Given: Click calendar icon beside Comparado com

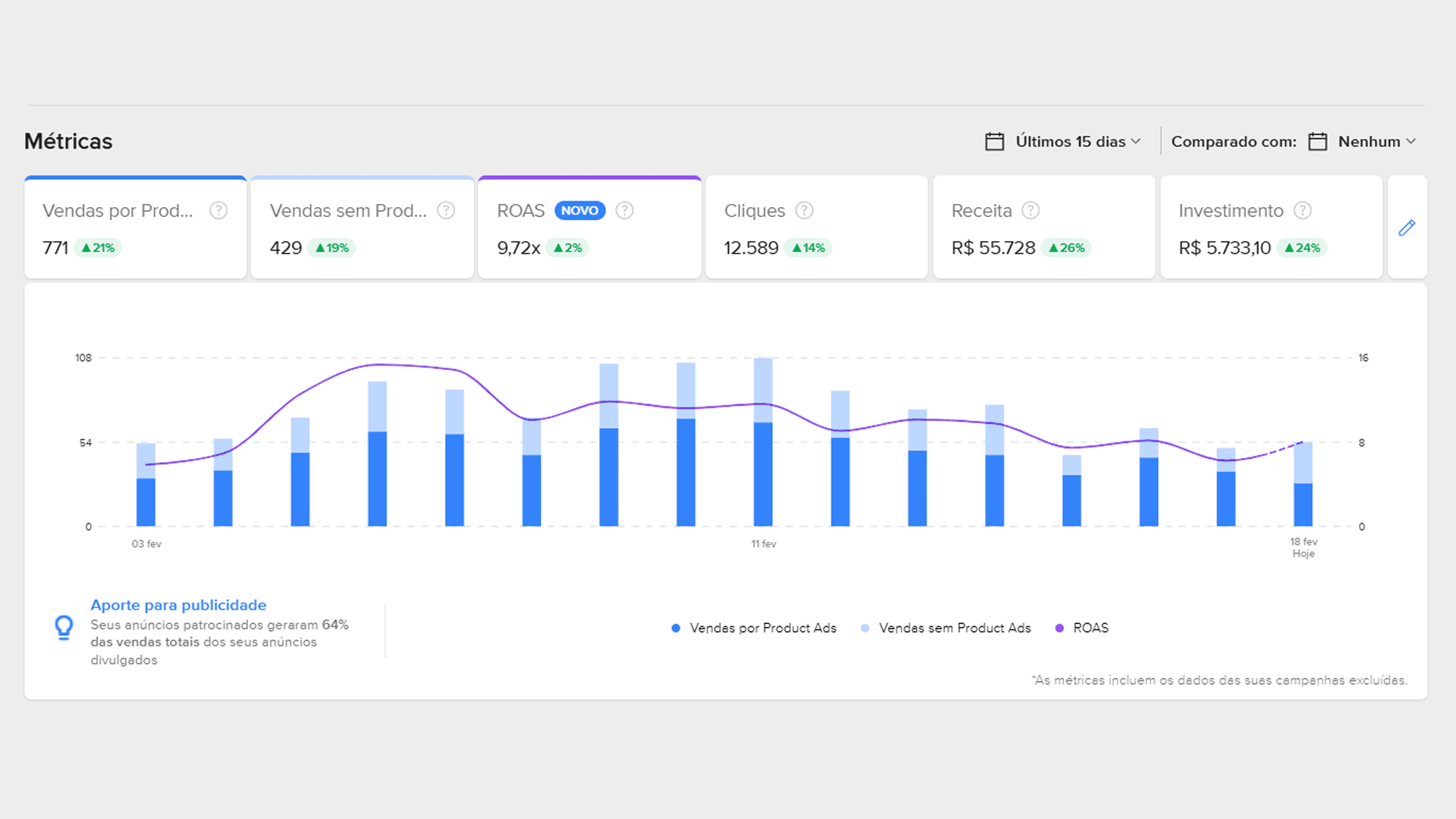Looking at the screenshot, I should click(x=1317, y=142).
